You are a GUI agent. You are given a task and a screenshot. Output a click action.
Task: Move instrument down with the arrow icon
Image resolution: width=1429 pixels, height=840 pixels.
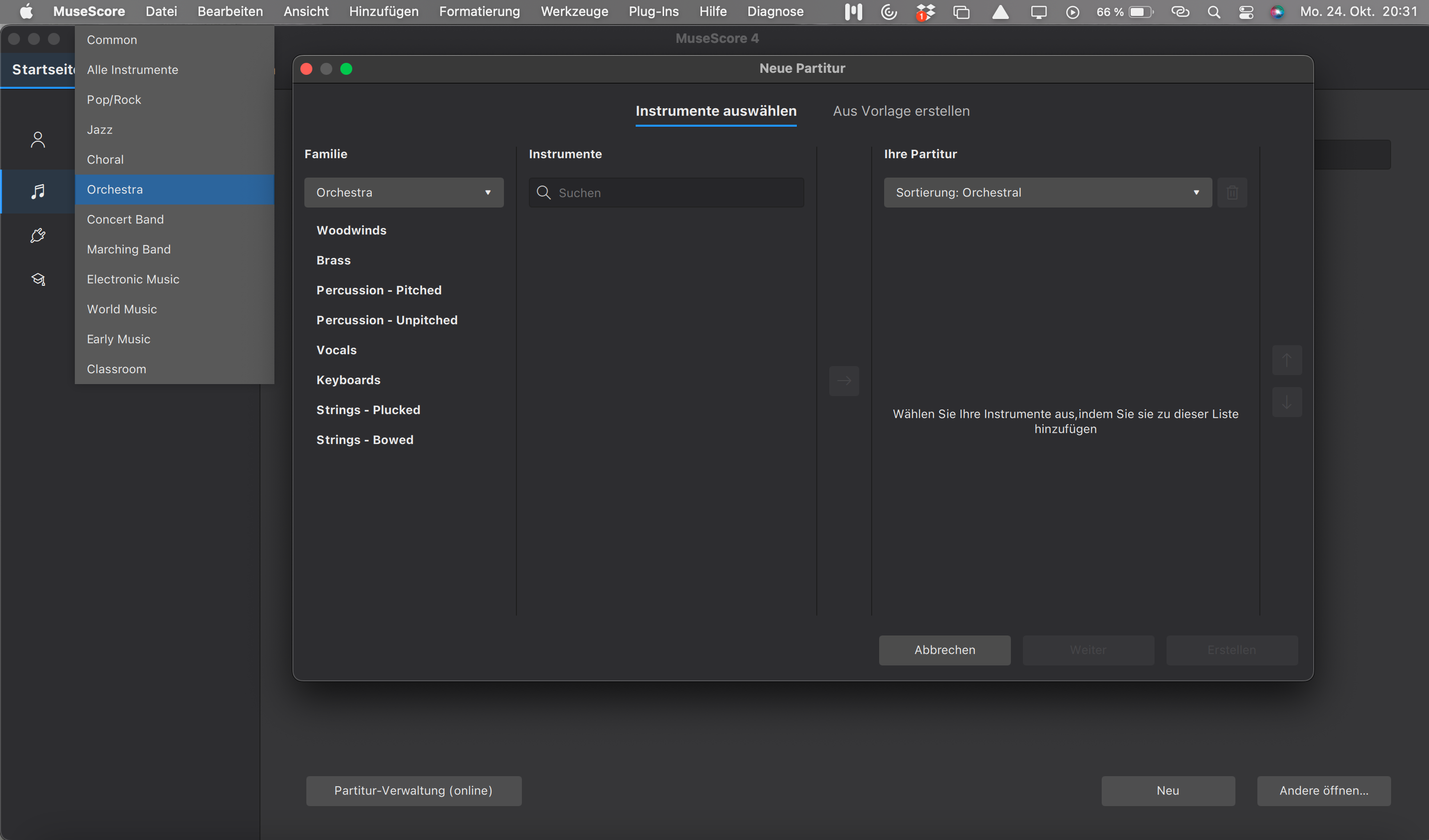(x=1287, y=403)
